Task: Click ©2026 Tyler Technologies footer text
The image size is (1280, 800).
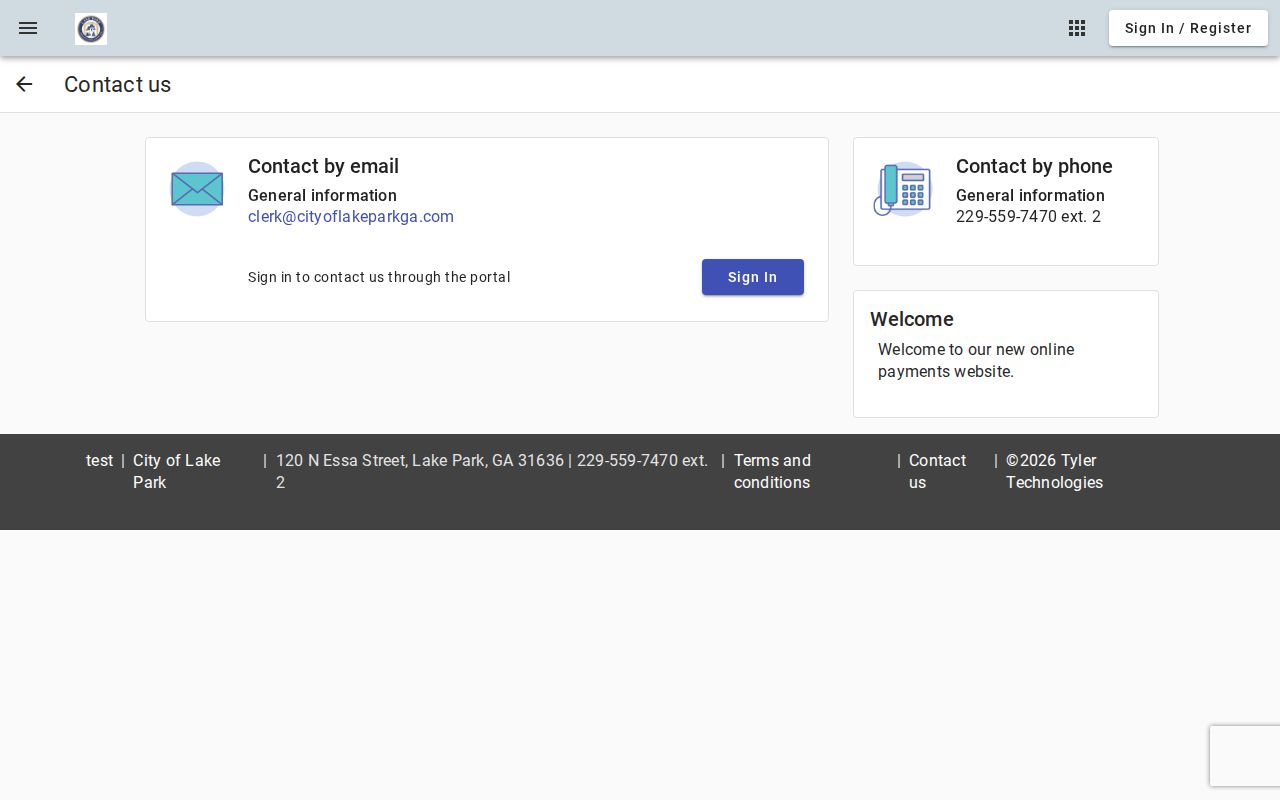Action: click(1054, 471)
